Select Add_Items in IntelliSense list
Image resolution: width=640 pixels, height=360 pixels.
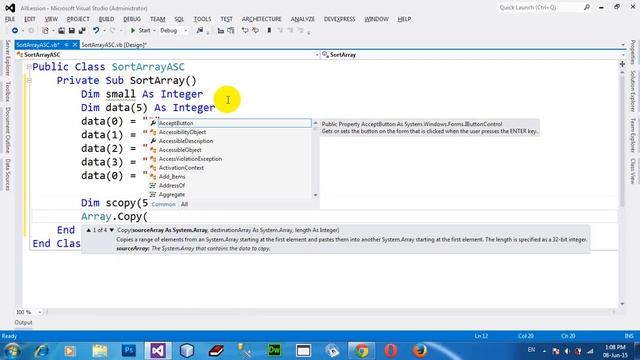[231, 177]
